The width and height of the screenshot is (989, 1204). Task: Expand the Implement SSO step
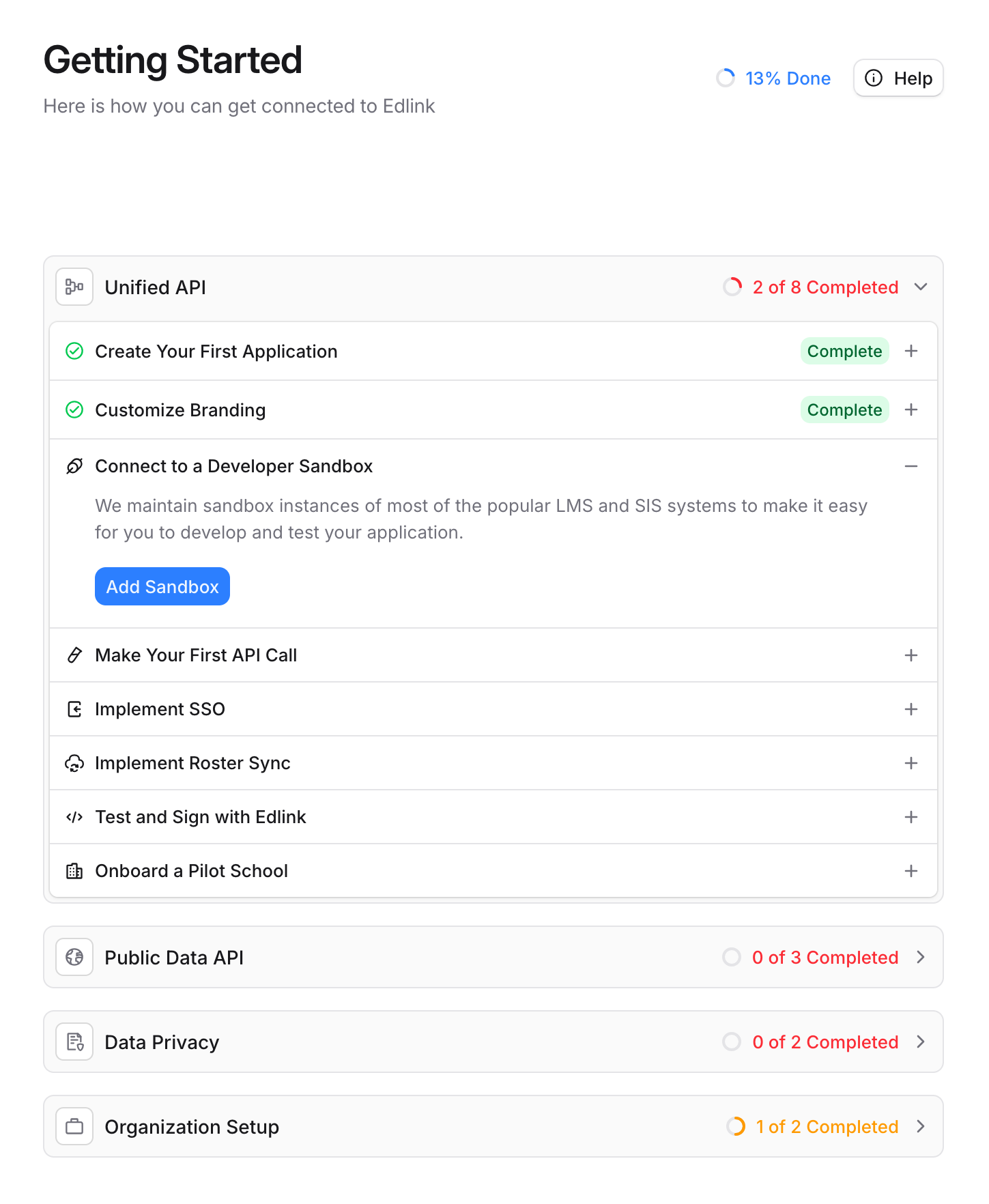click(x=911, y=709)
